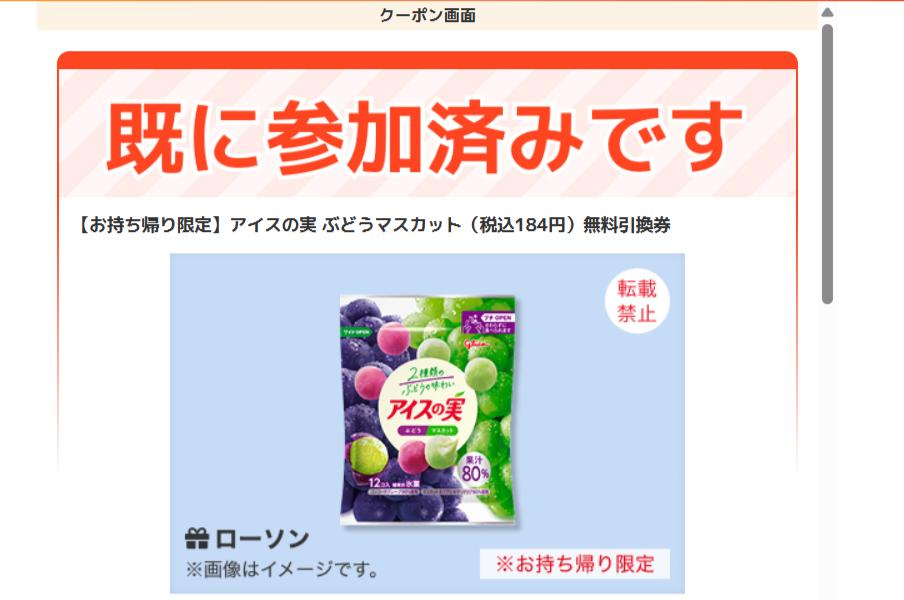
Task: Click the ぶどう マスカット flavor labels on package
Action: tap(427, 431)
